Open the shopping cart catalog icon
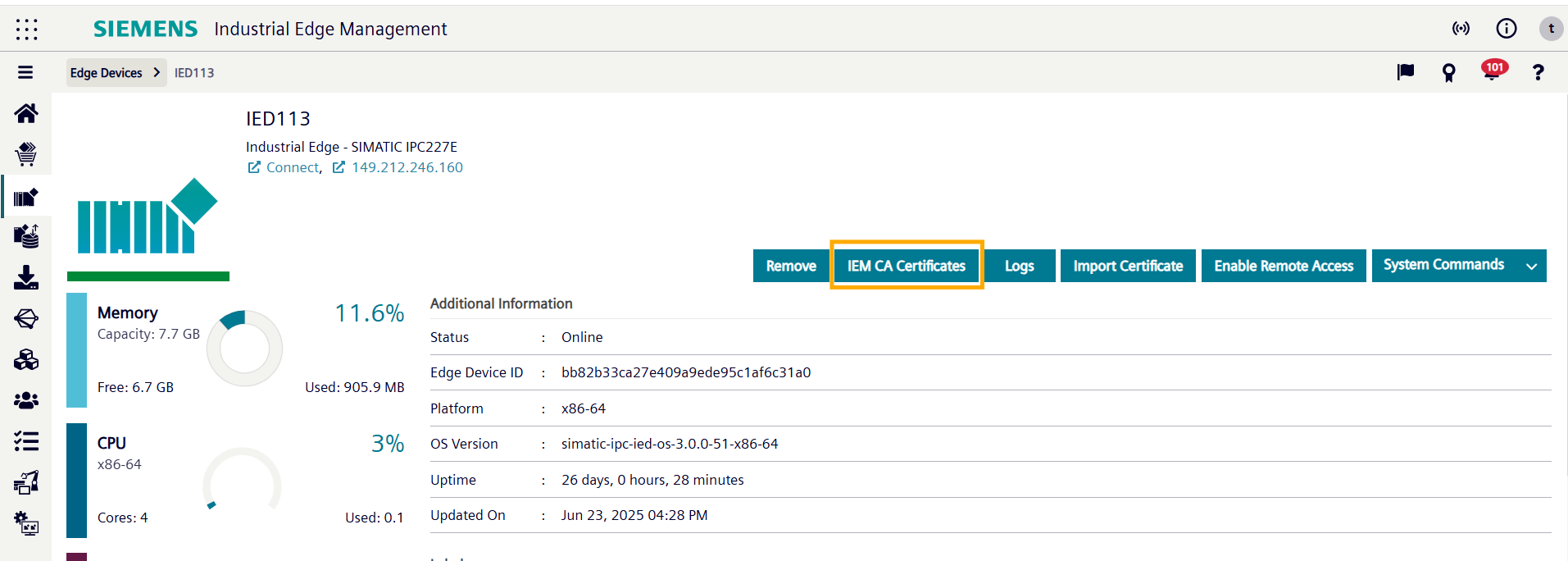 (26, 154)
